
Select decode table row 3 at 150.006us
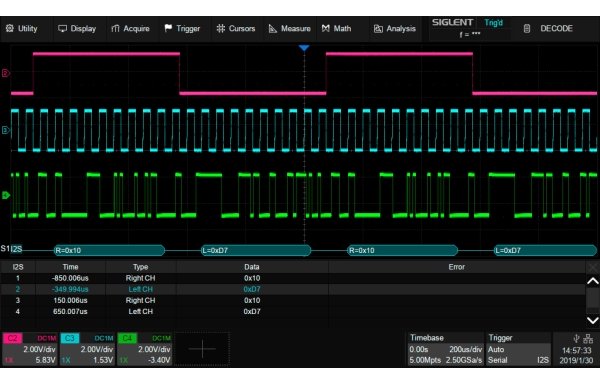(x=293, y=300)
